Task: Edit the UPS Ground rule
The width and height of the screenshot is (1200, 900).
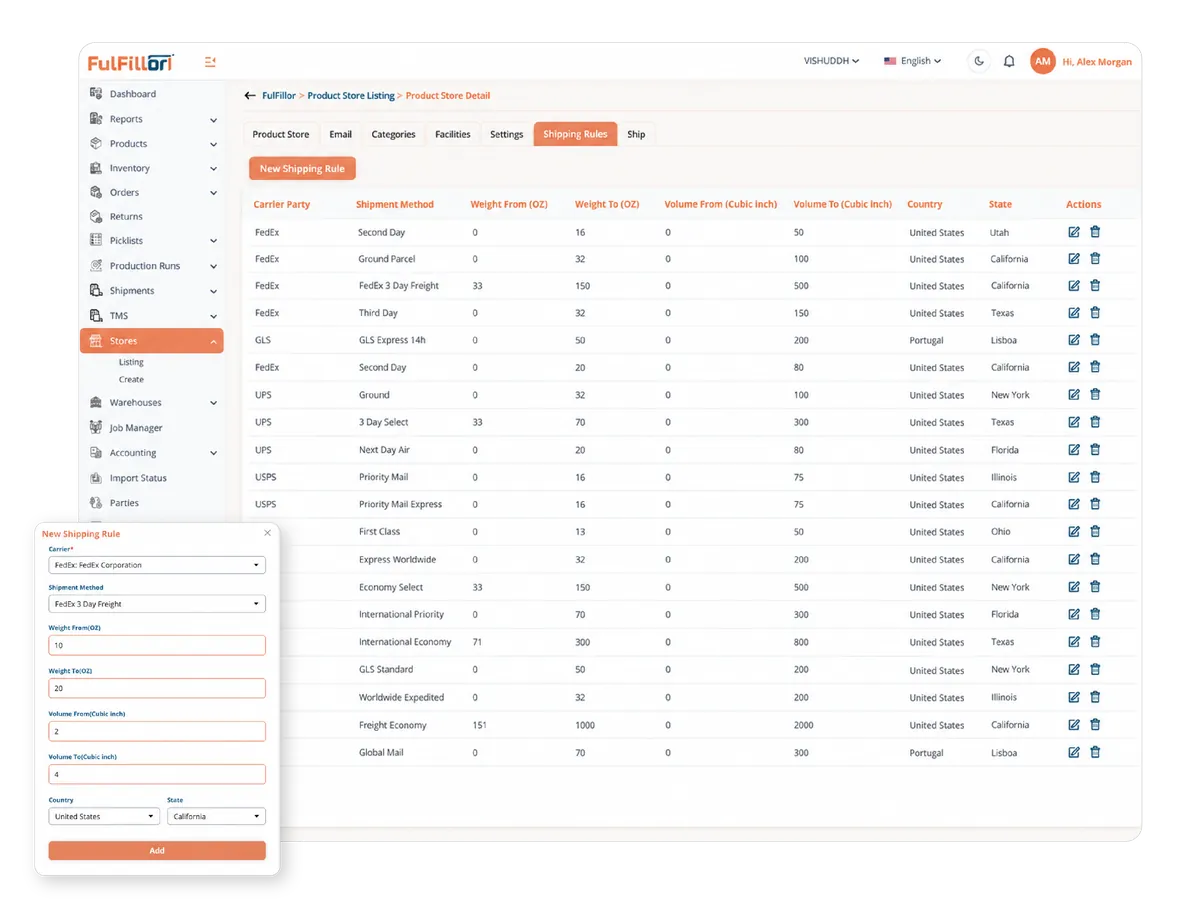Action: (x=1074, y=395)
